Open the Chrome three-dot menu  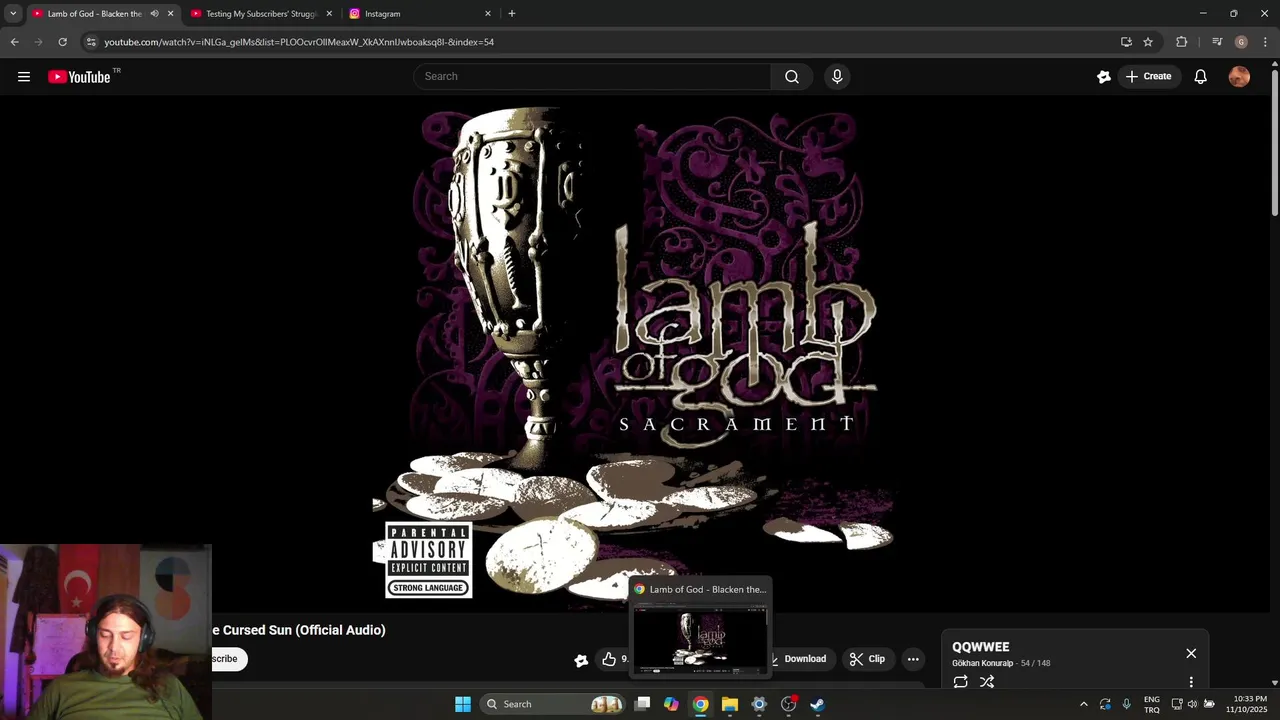coord(1266,42)
